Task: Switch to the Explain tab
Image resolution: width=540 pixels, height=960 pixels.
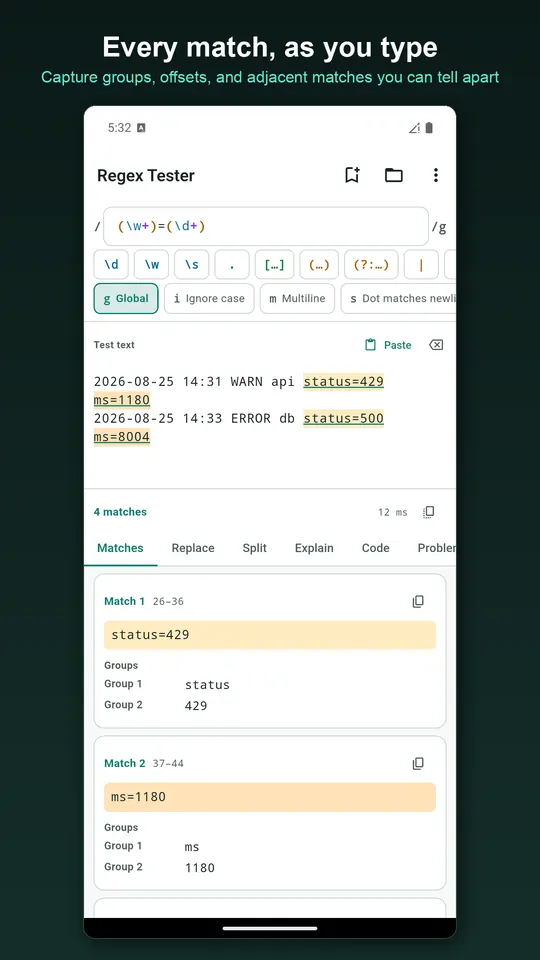Action: (x=314, y=548)
